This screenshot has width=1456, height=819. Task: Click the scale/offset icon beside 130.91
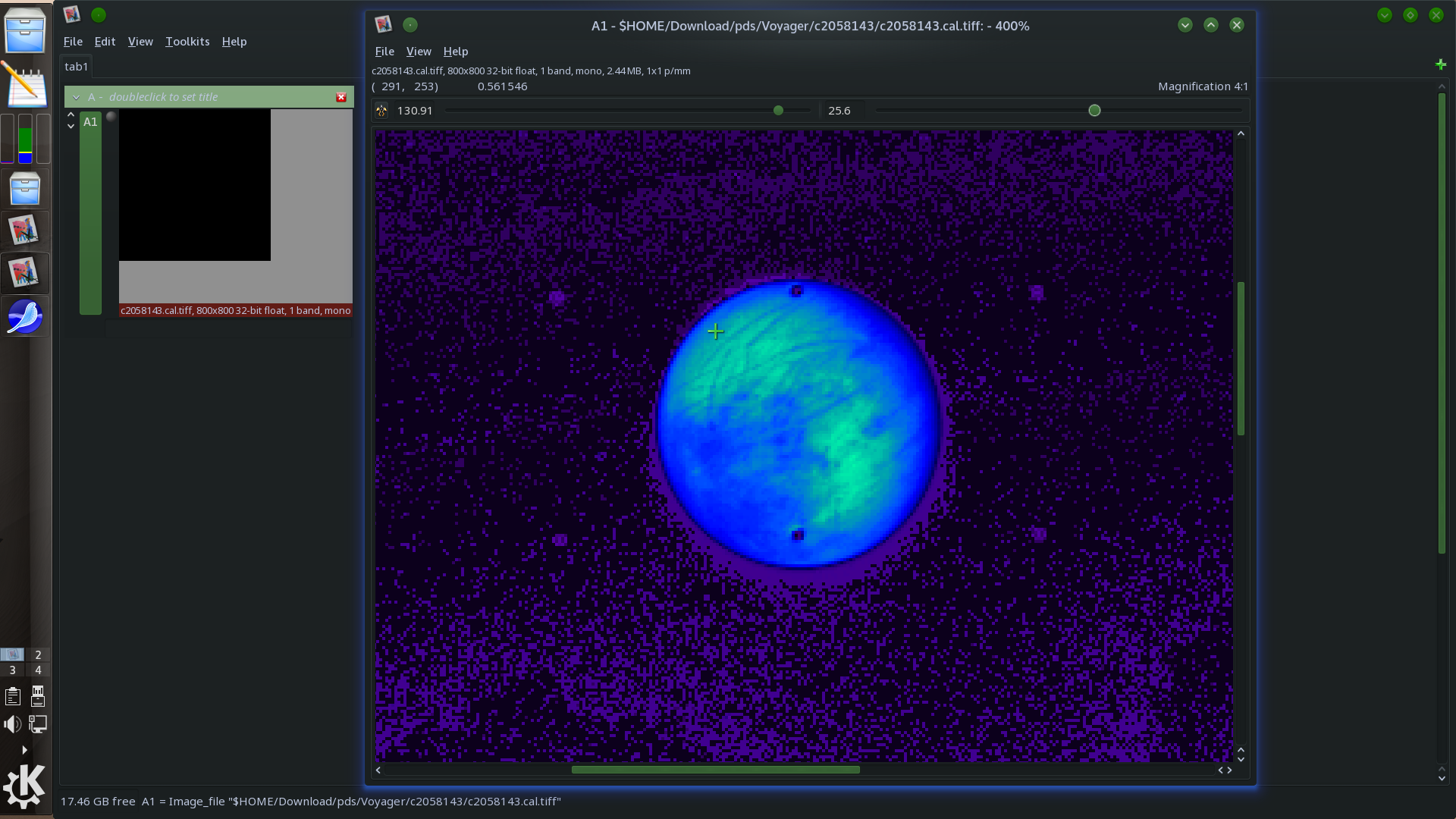[381, 111]
